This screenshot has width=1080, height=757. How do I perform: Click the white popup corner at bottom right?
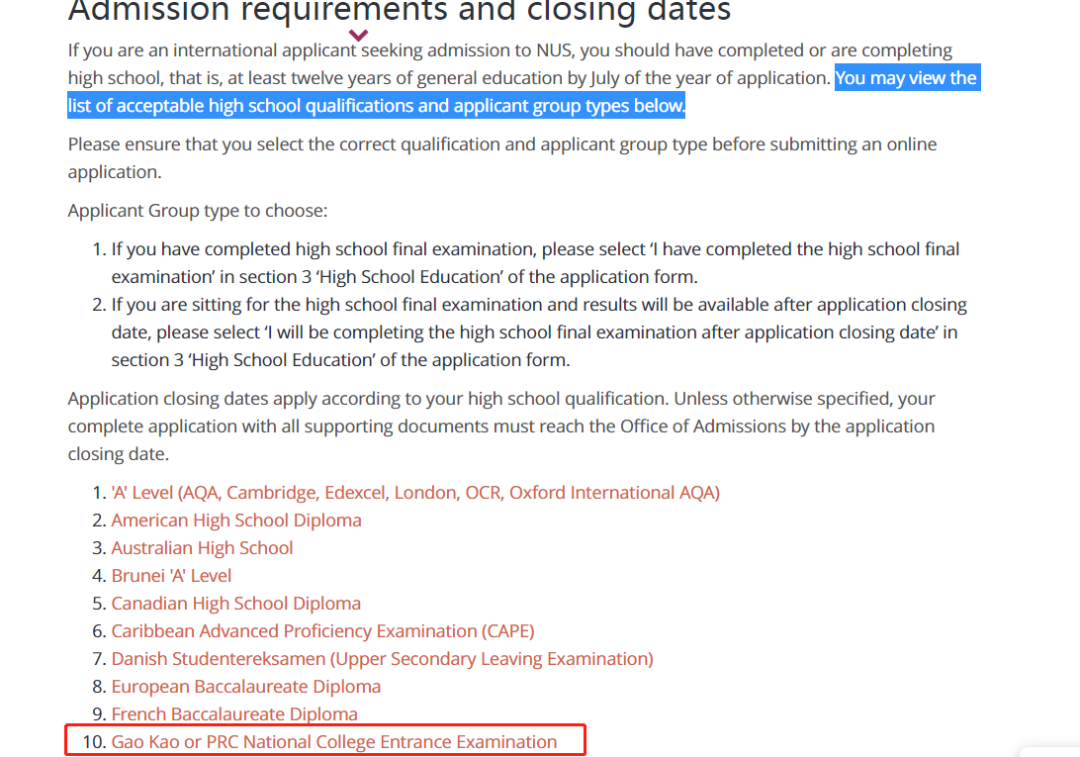click(1050, 751)
